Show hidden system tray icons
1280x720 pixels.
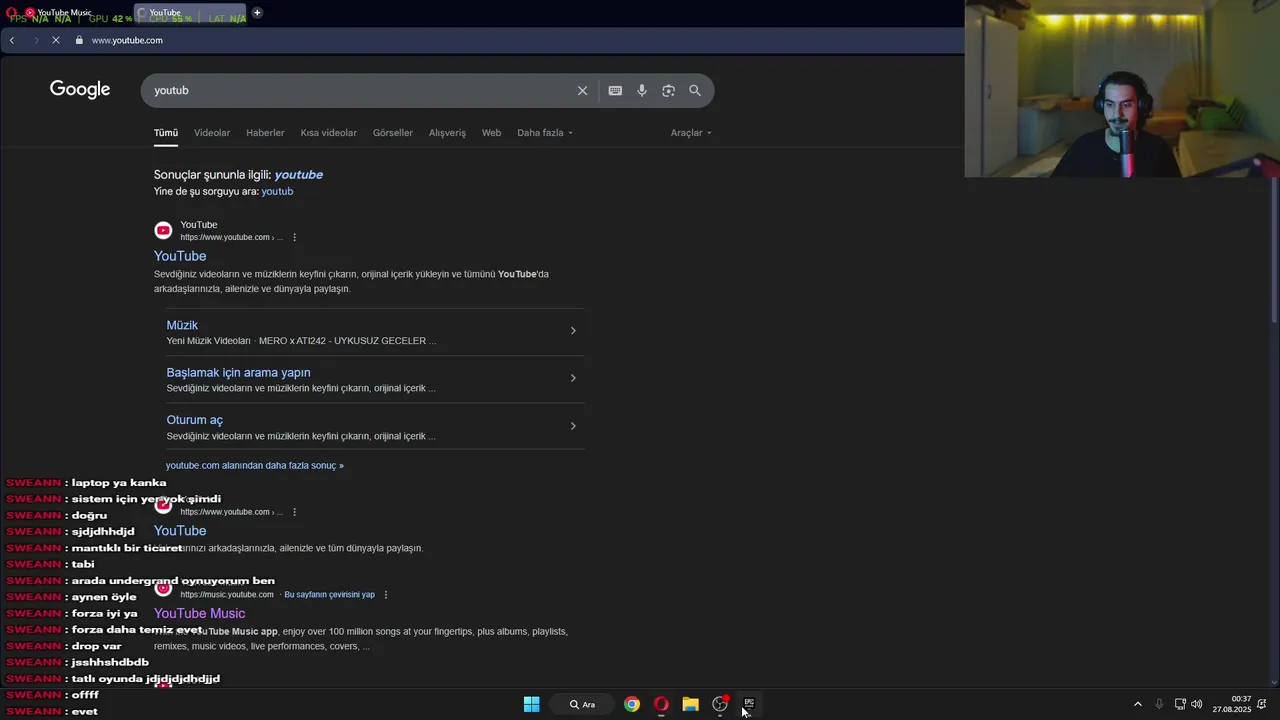tap(1137, 704)
